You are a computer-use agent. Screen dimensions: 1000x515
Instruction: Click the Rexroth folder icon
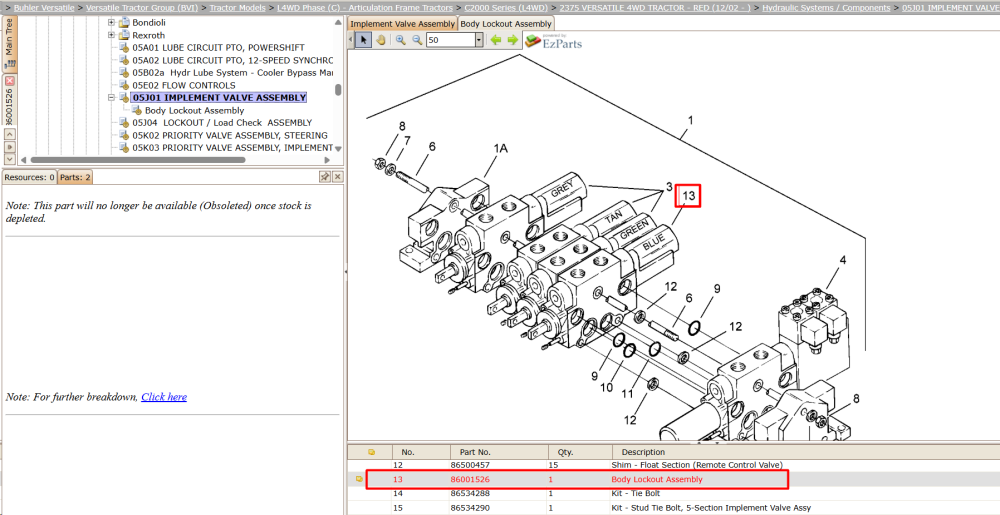coord(124,35)
